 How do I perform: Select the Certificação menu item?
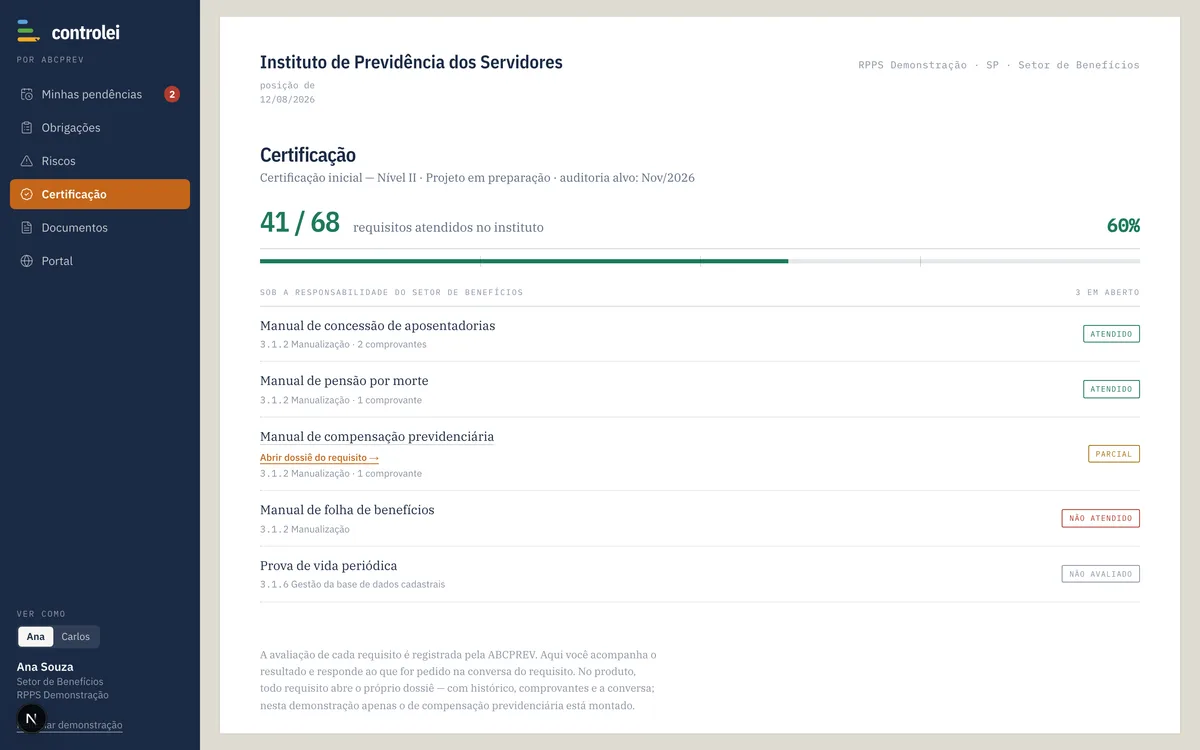tap(100, 194)
